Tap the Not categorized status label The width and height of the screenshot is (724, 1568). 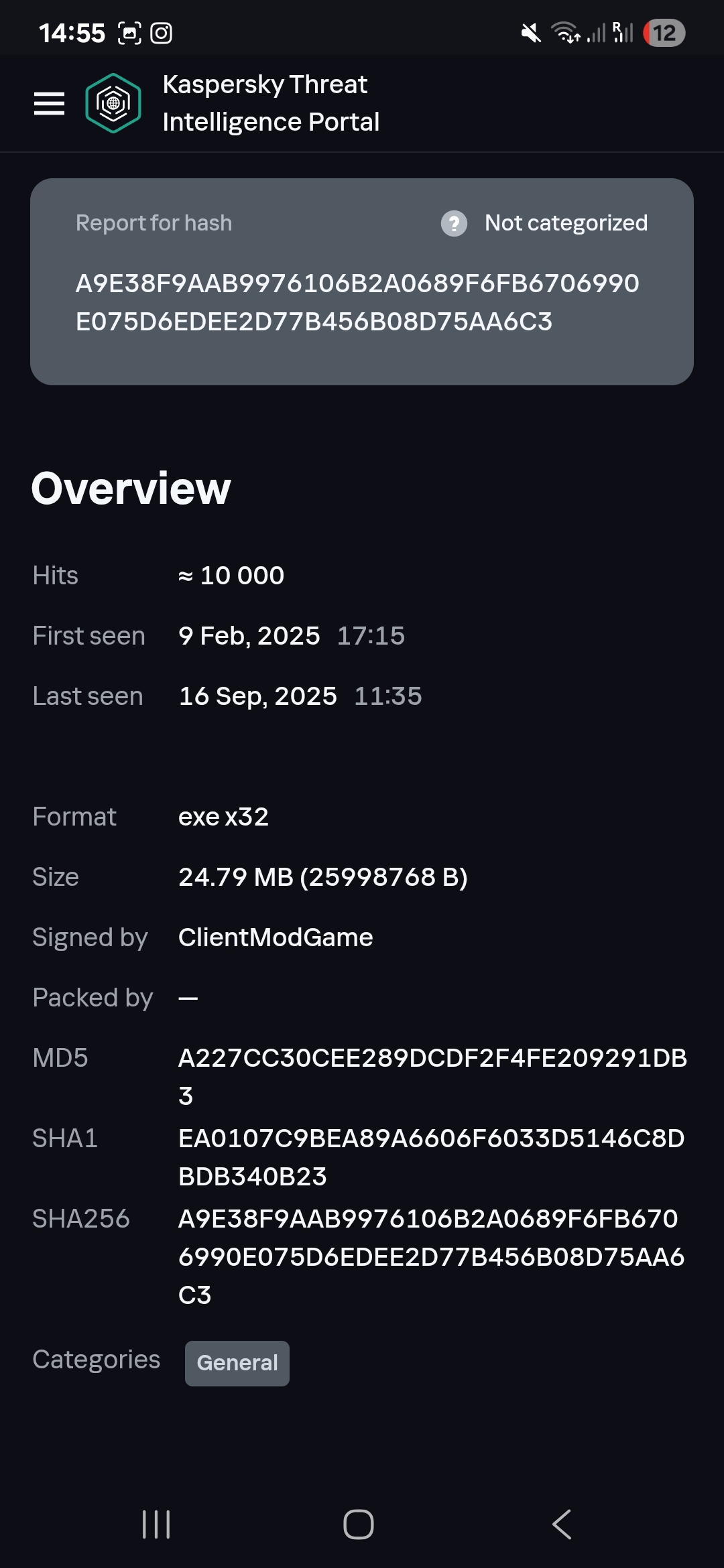coord(566,223)
